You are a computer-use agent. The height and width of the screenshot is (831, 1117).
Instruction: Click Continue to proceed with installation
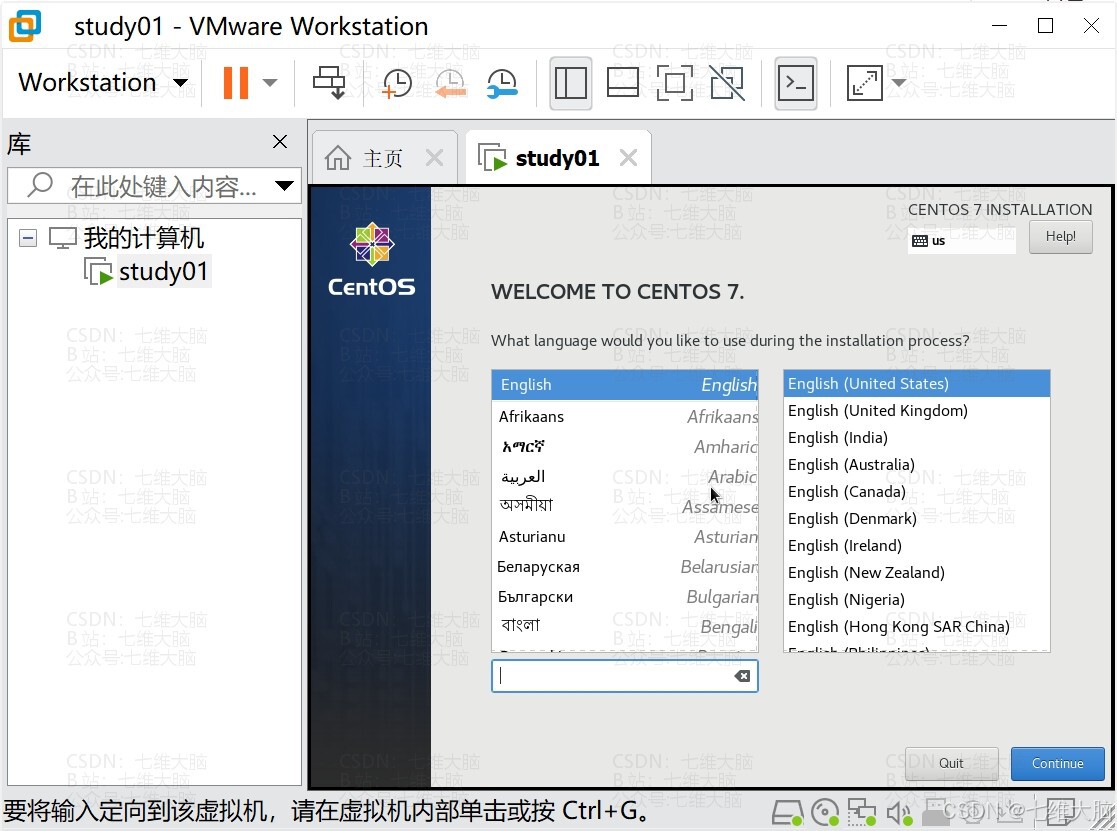tap(1057, 763)
